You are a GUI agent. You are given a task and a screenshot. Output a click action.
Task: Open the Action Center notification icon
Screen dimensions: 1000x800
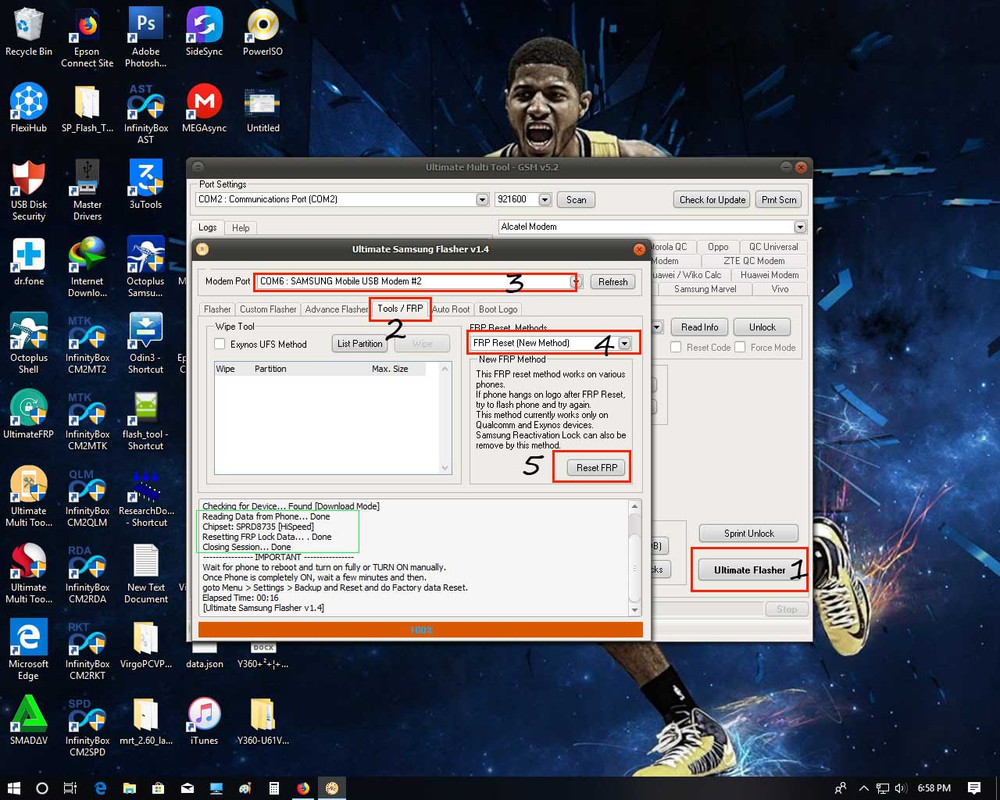pos(974,788)
